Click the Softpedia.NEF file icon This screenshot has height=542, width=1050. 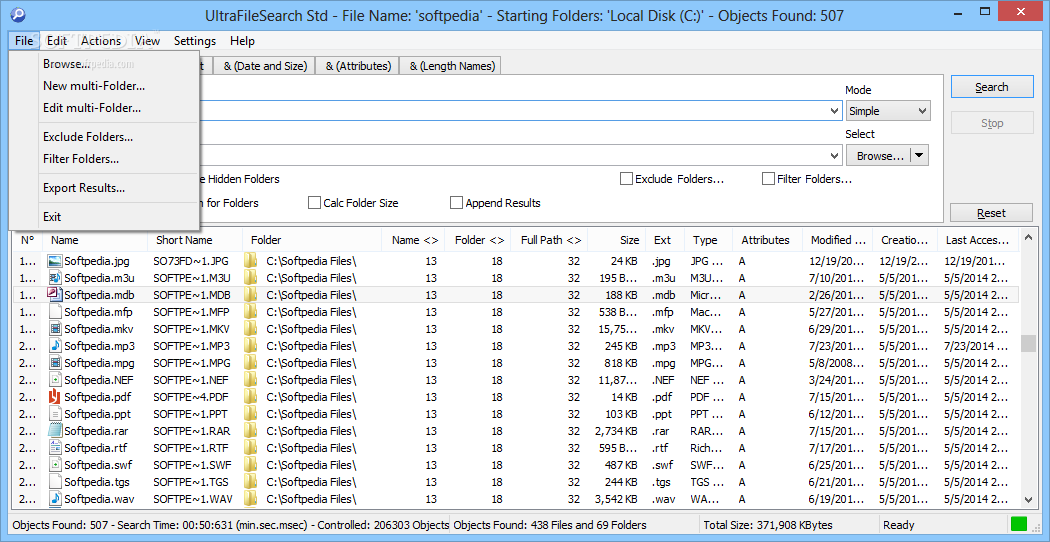click(x=55, y=380)
